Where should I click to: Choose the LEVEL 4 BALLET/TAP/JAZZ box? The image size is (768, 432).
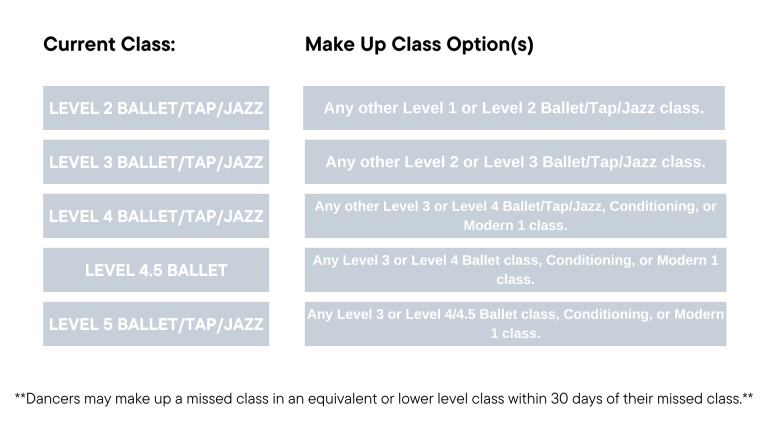(x=156, y=216)
